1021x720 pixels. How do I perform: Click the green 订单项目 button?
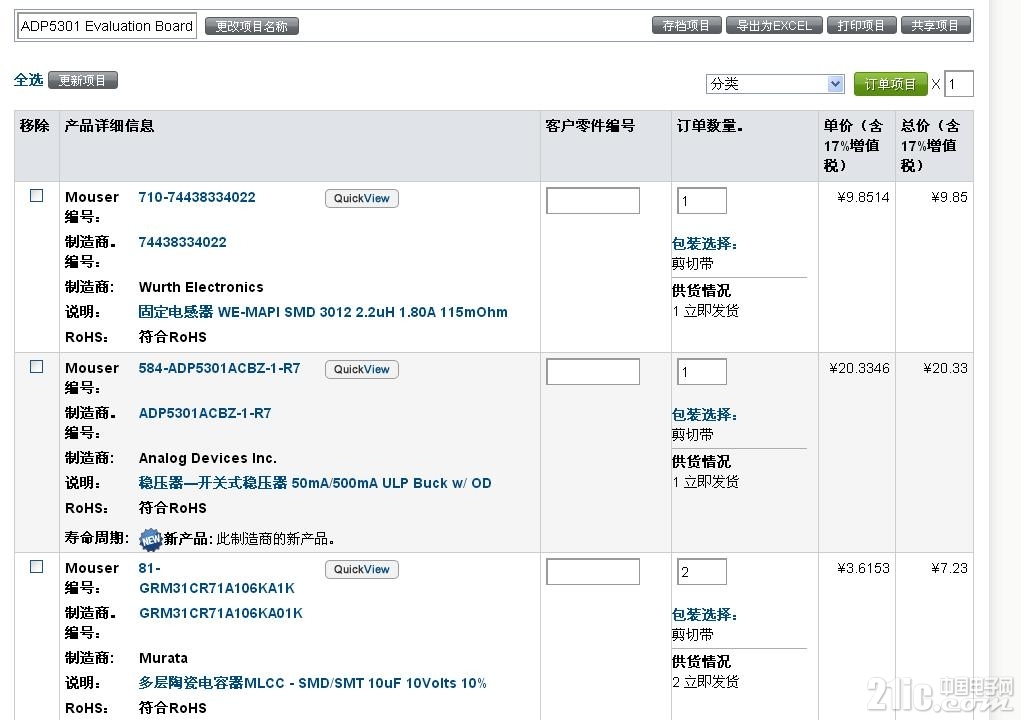[890, 84]
